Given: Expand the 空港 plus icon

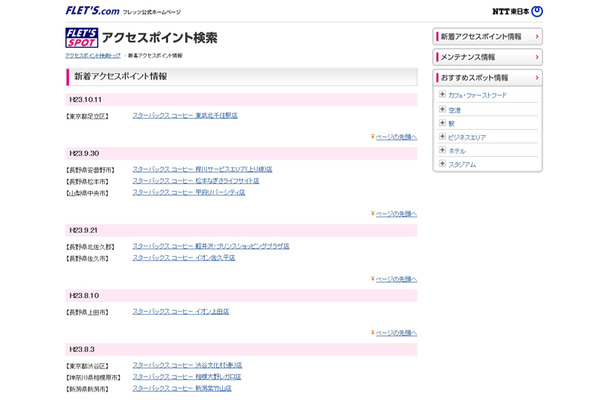Looking at the screenshot, I should pos(442,109).
